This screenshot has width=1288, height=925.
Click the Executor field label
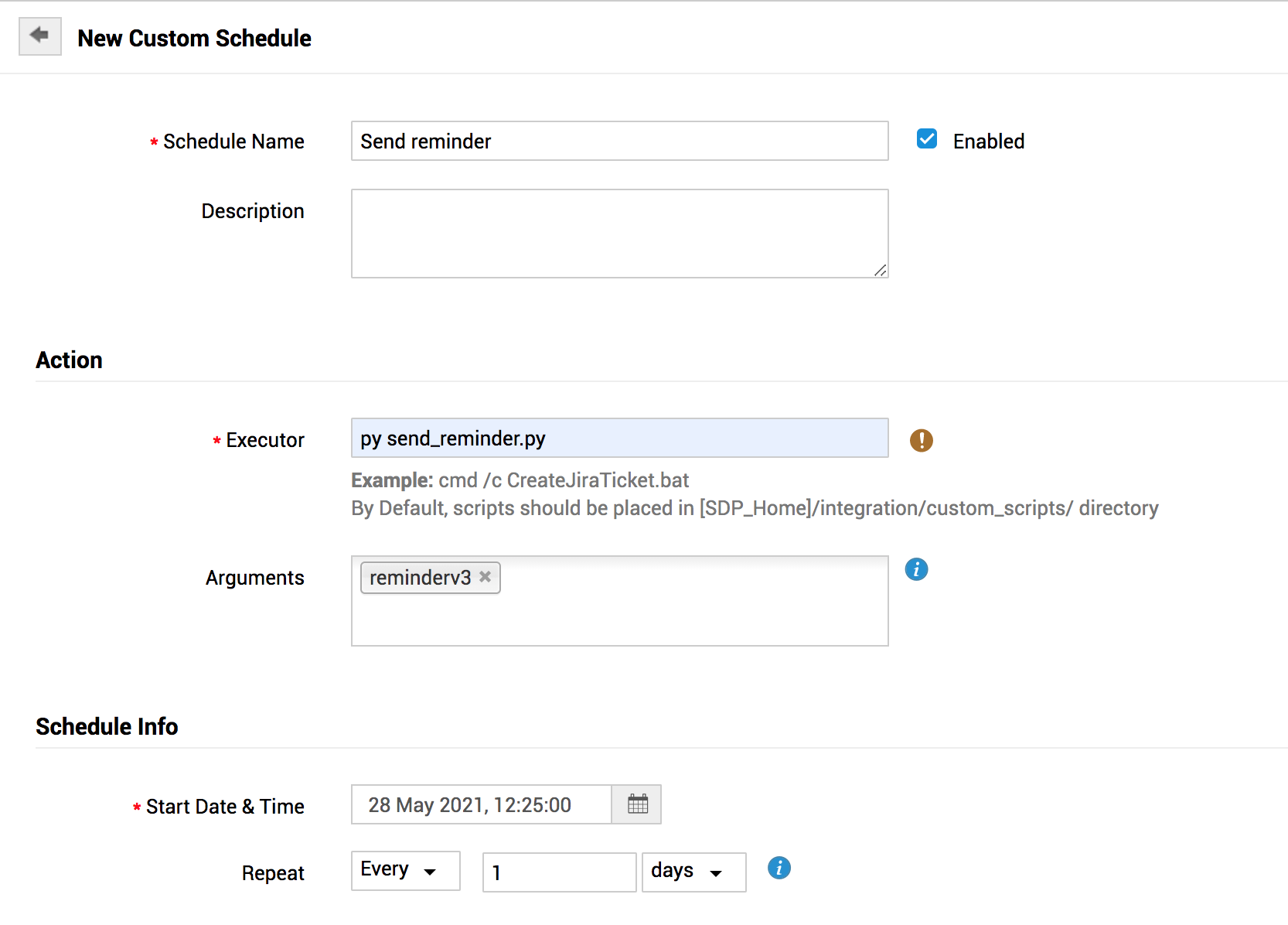[x=264, y=440]
